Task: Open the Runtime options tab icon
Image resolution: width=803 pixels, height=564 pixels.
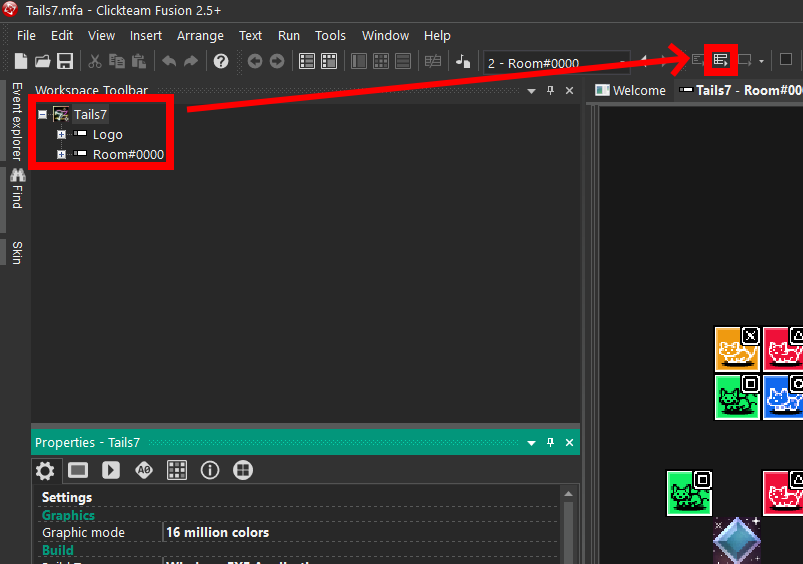Action: 111,470
